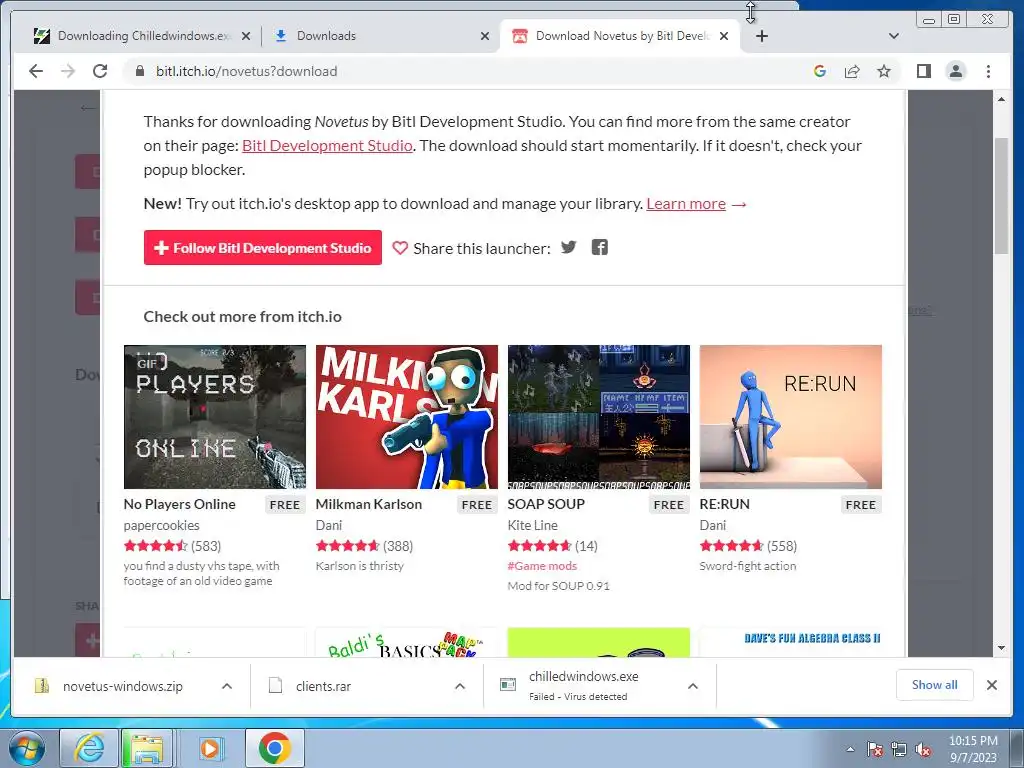Click the heart icon beside Share this launcher
This screenshot has width=1024, height=768.
click(x=400, y=248)
